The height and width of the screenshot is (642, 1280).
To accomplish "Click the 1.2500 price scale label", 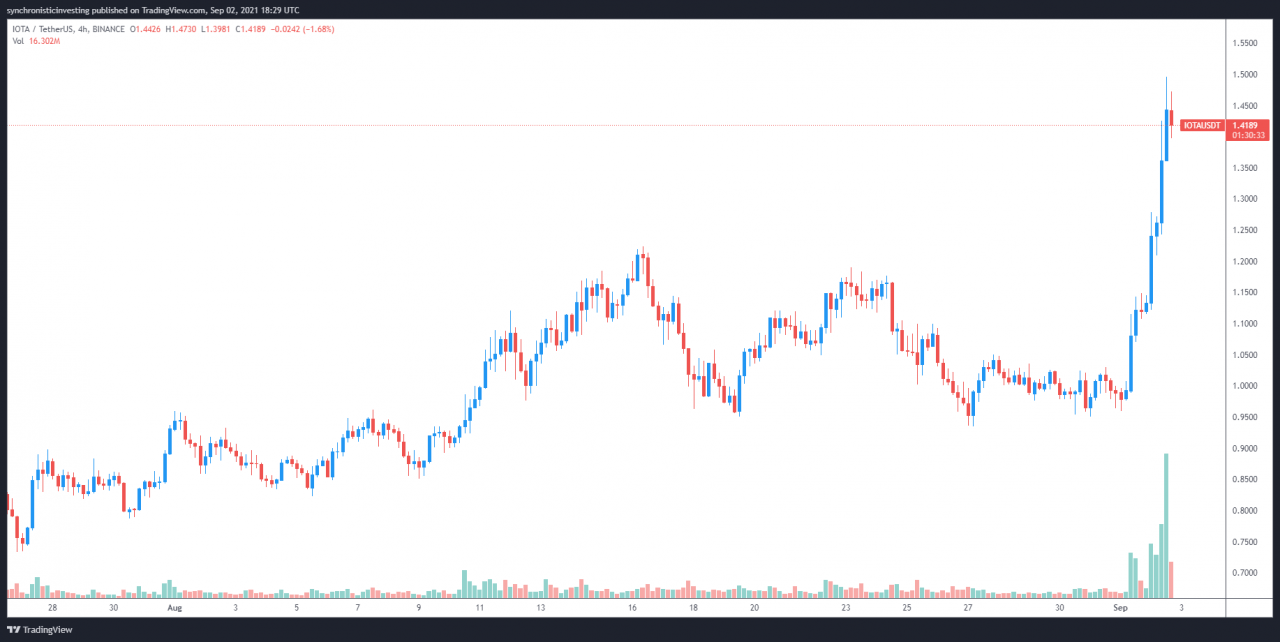I will [1246, 231].
